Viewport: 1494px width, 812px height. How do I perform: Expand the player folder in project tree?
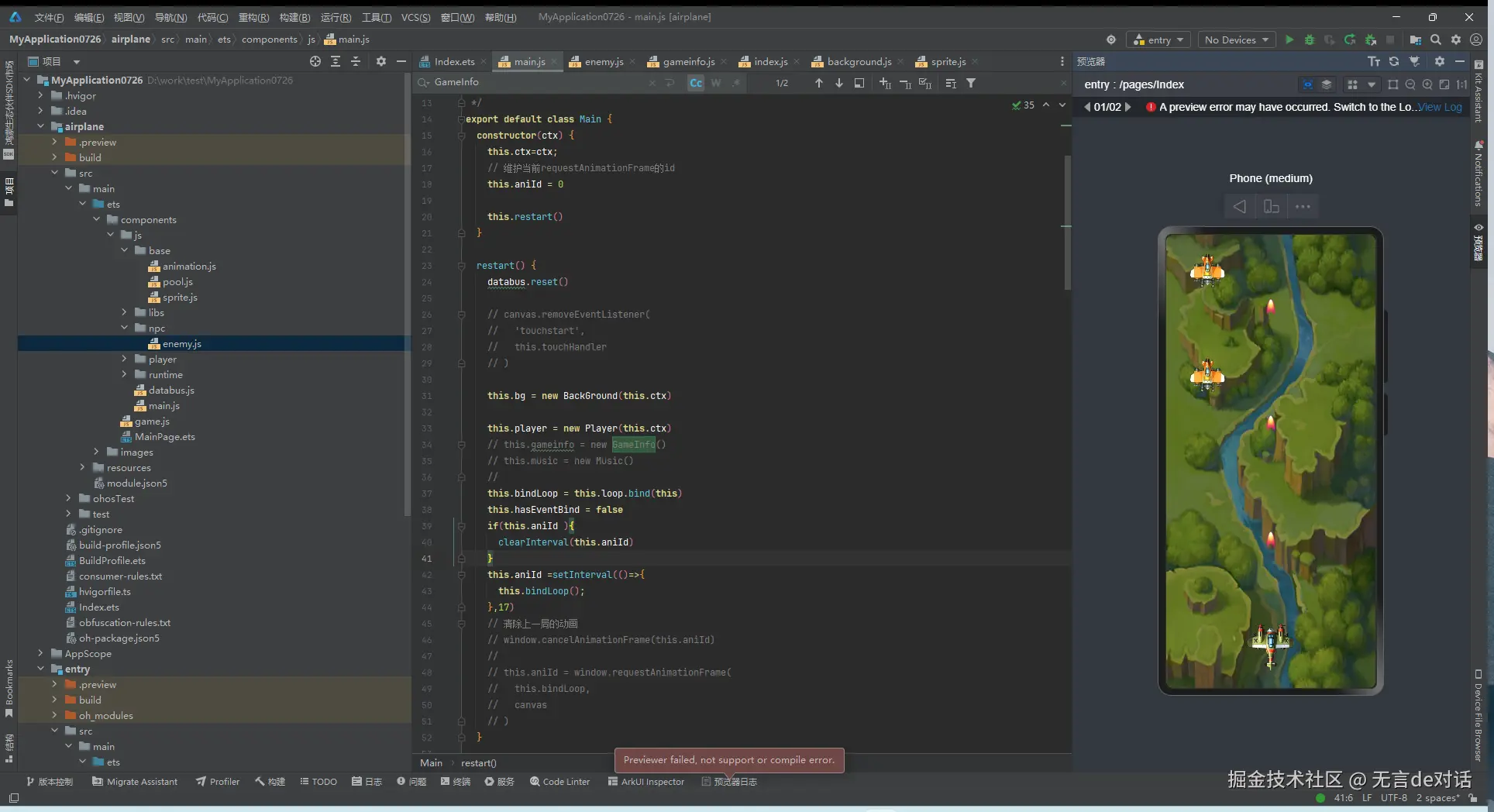tap(124, 359)
